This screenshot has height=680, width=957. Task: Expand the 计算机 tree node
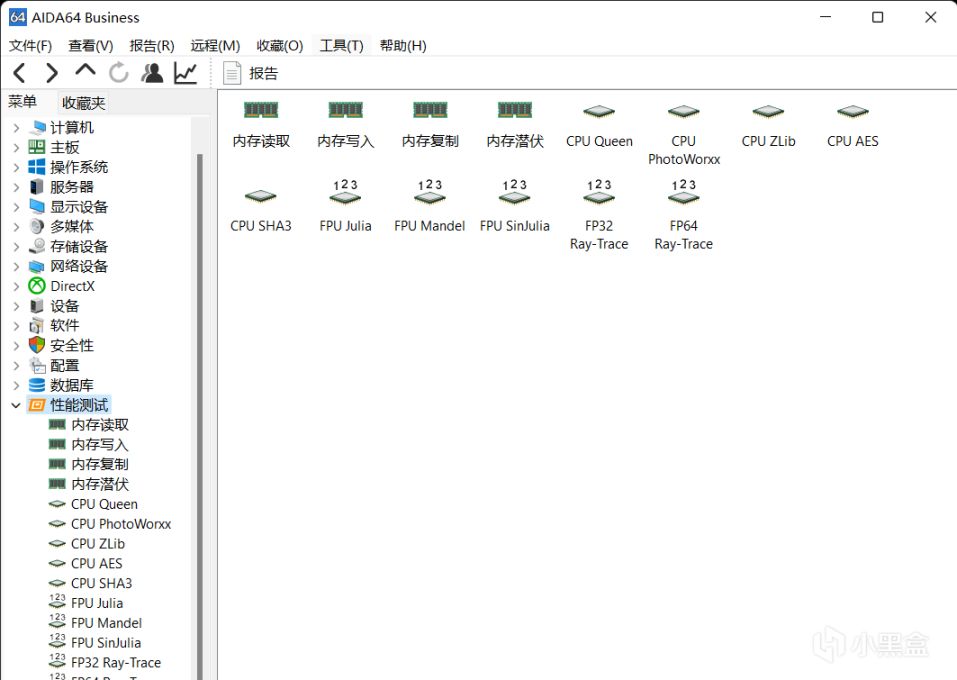point(16,128)
